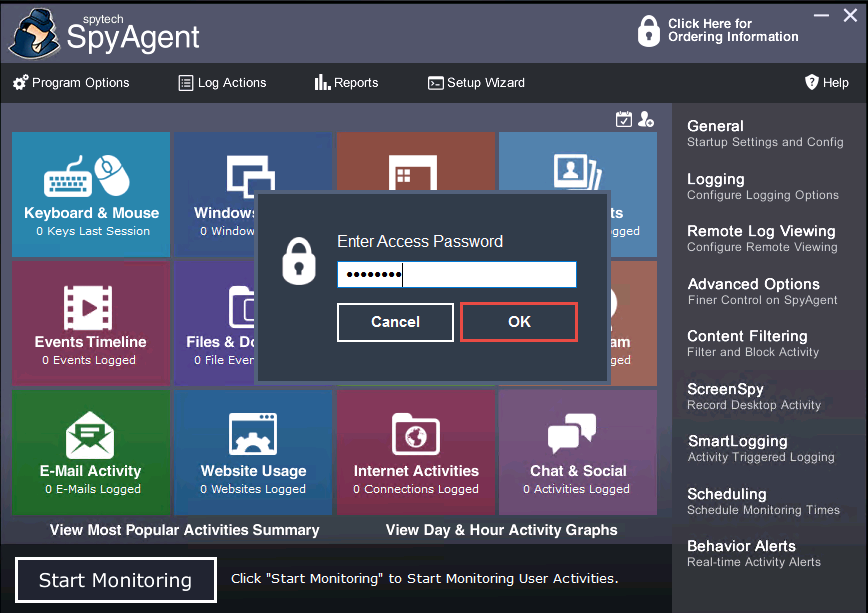The image size is (868, 613).
Task: Click the '0 Keys Last Session' text
Action: (93, 231)
